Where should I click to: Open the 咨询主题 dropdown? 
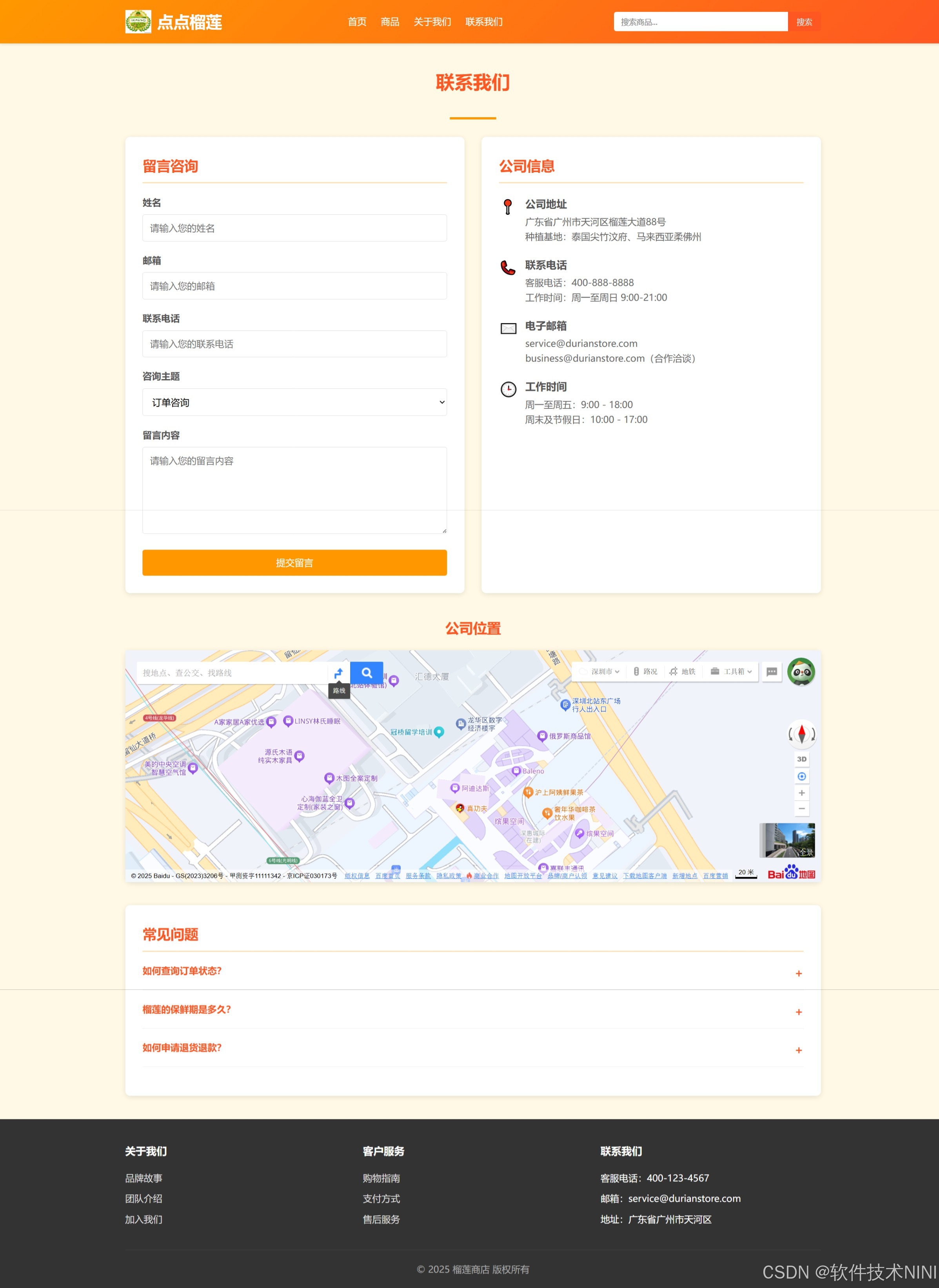point(294,402)
